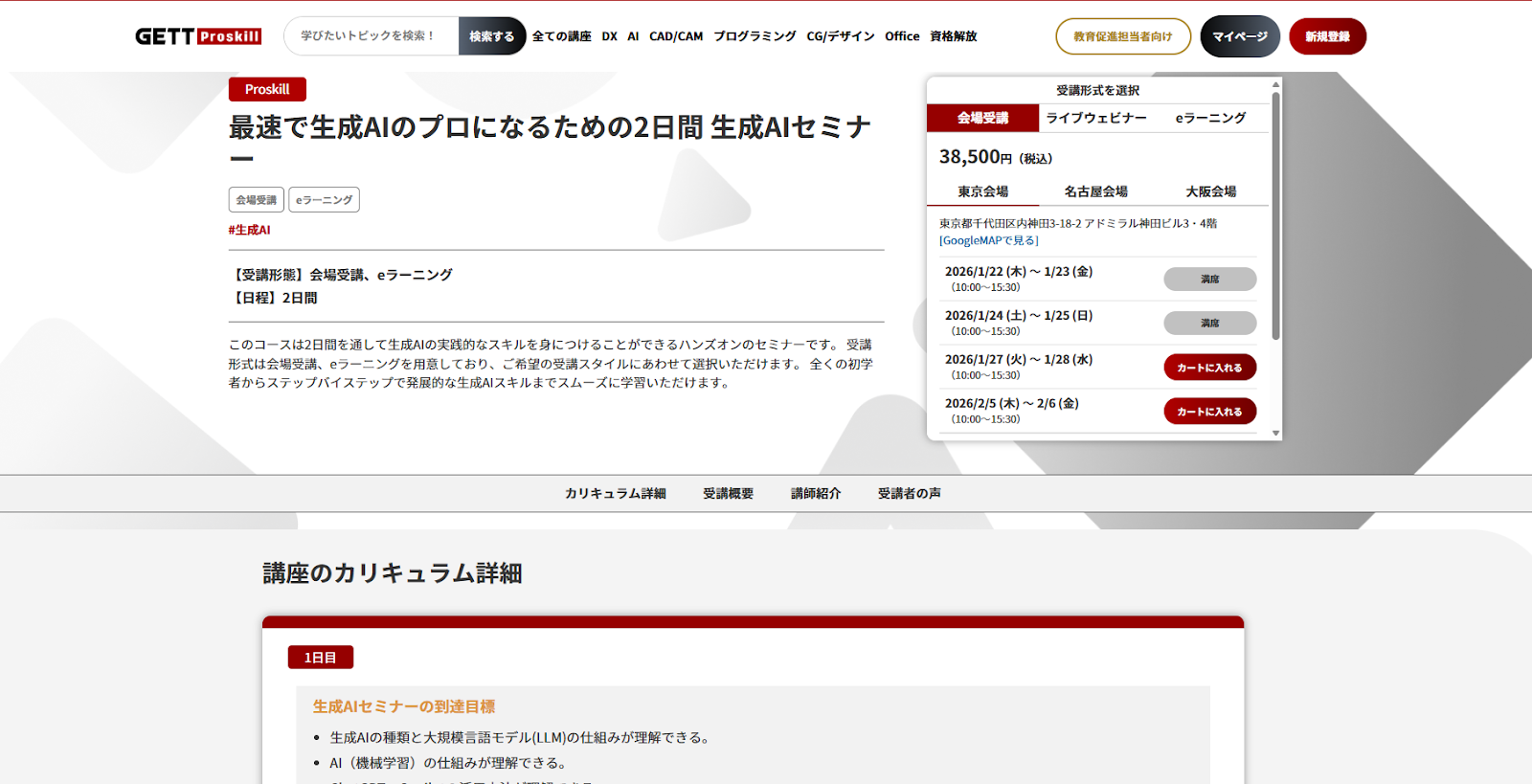Open マイページ from the header
The width and height of the screenshot is (1532, 784).
1239,36
